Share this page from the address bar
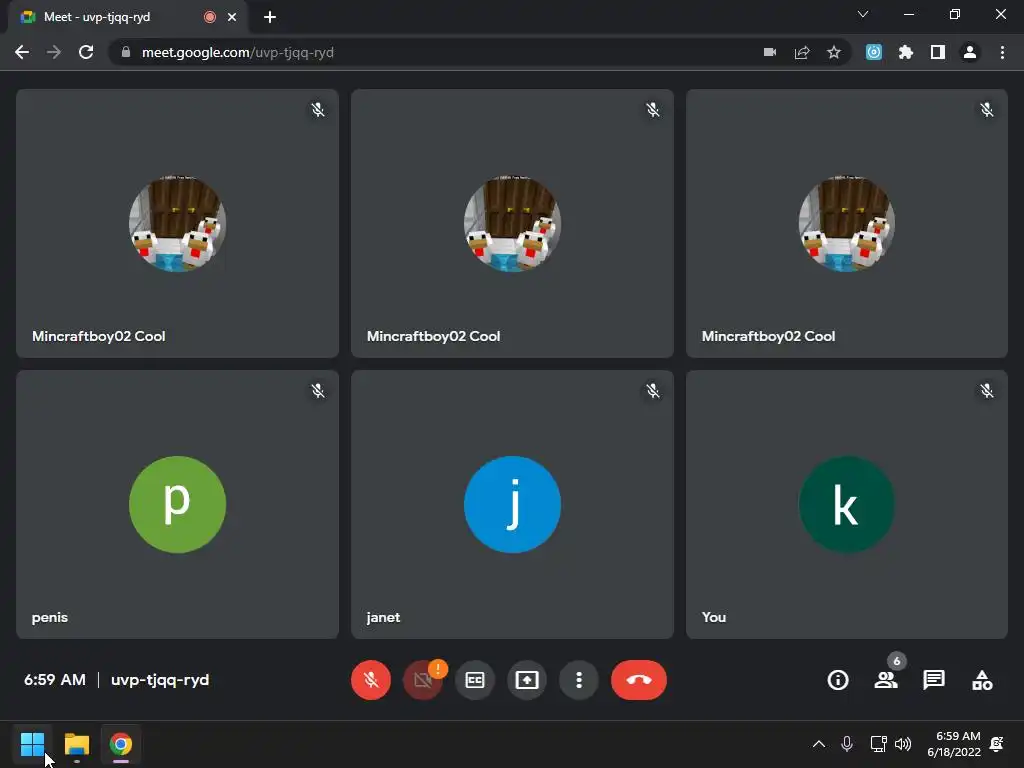The image size is (1024, 768). (x=802, y=52)
